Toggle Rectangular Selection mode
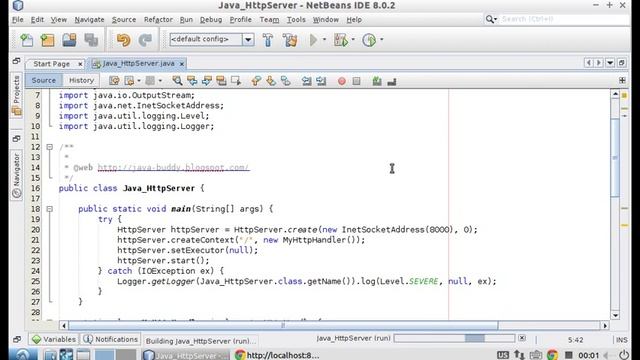 [x=236, y=81]
